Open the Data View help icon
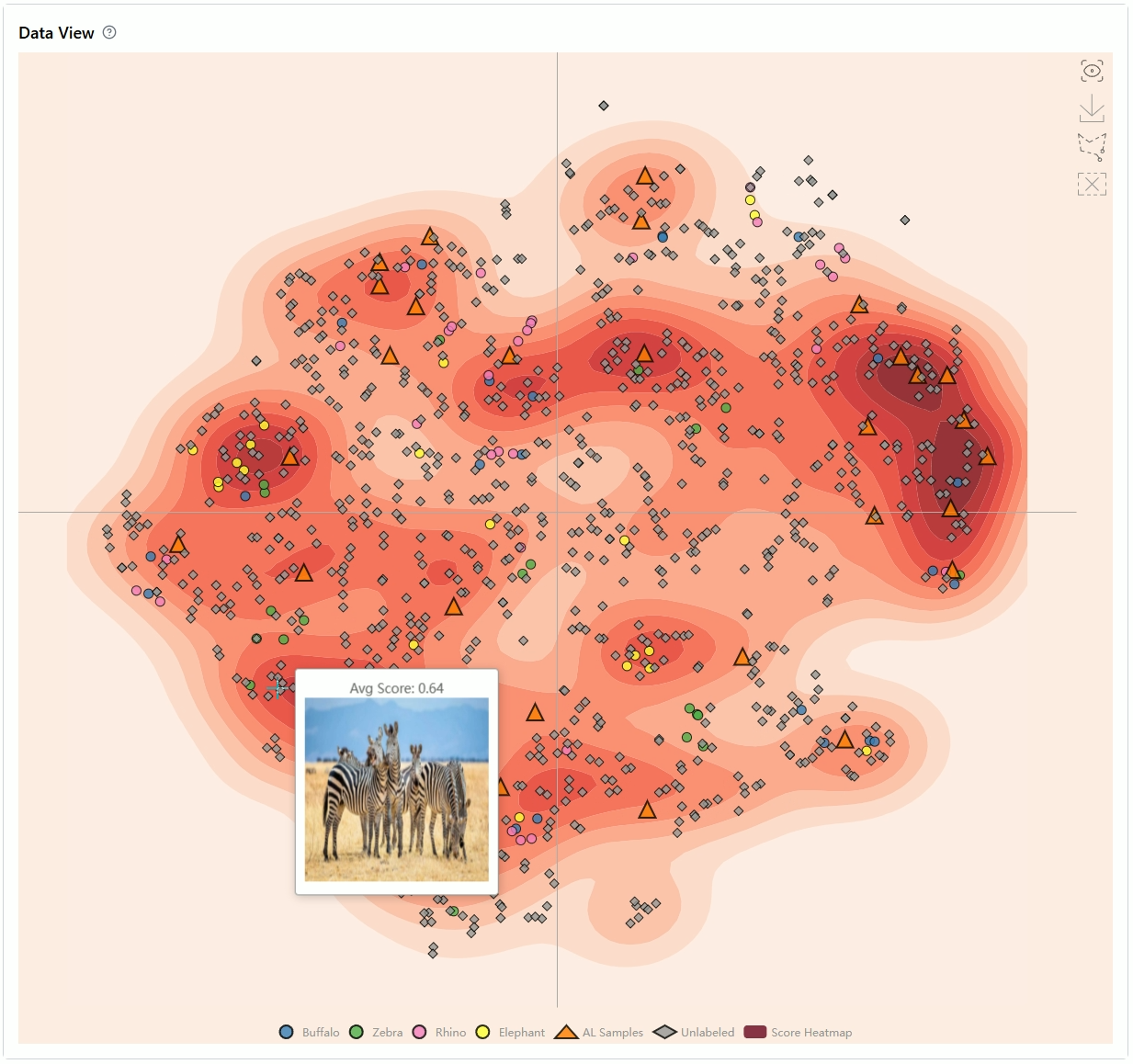The image size is (1133, 1064). tap(109, 32)
